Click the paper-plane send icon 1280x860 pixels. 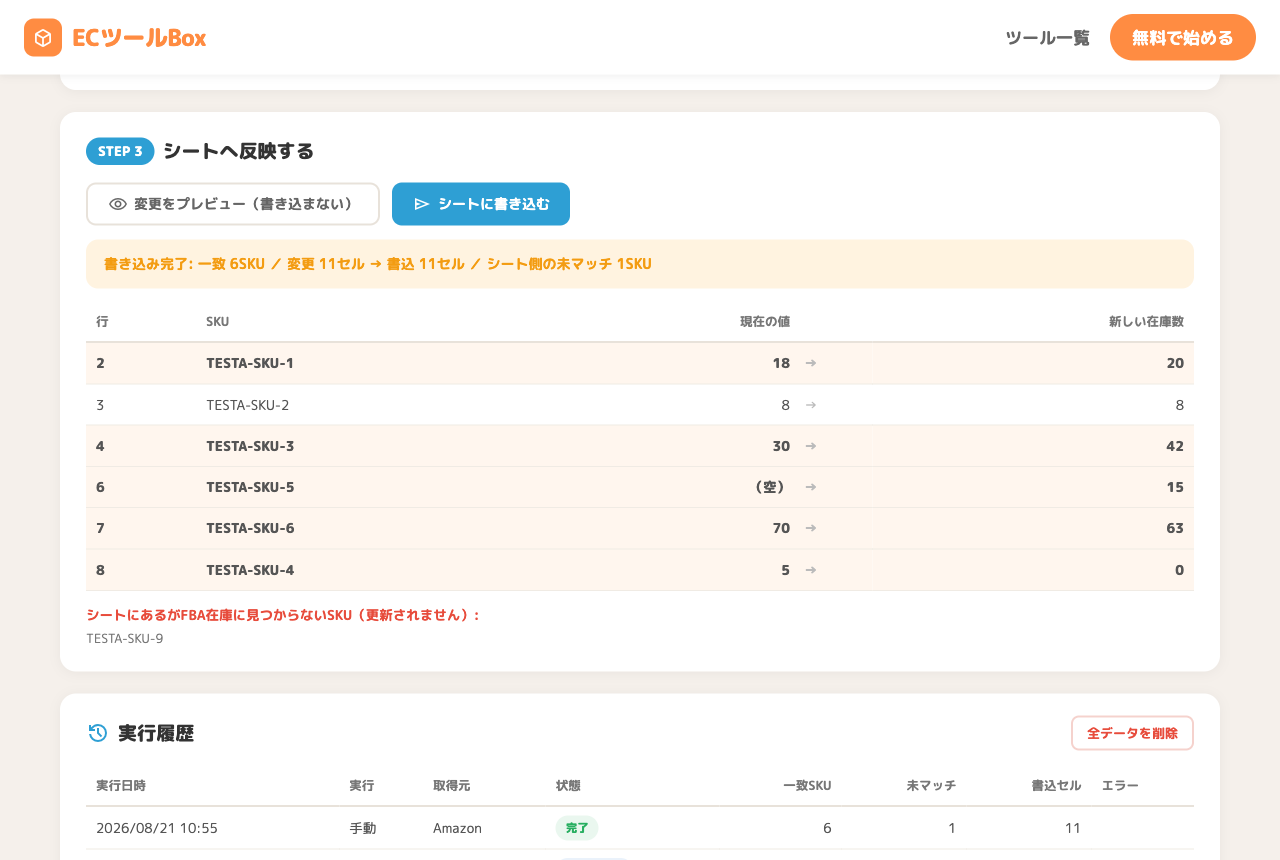(422, 204)
